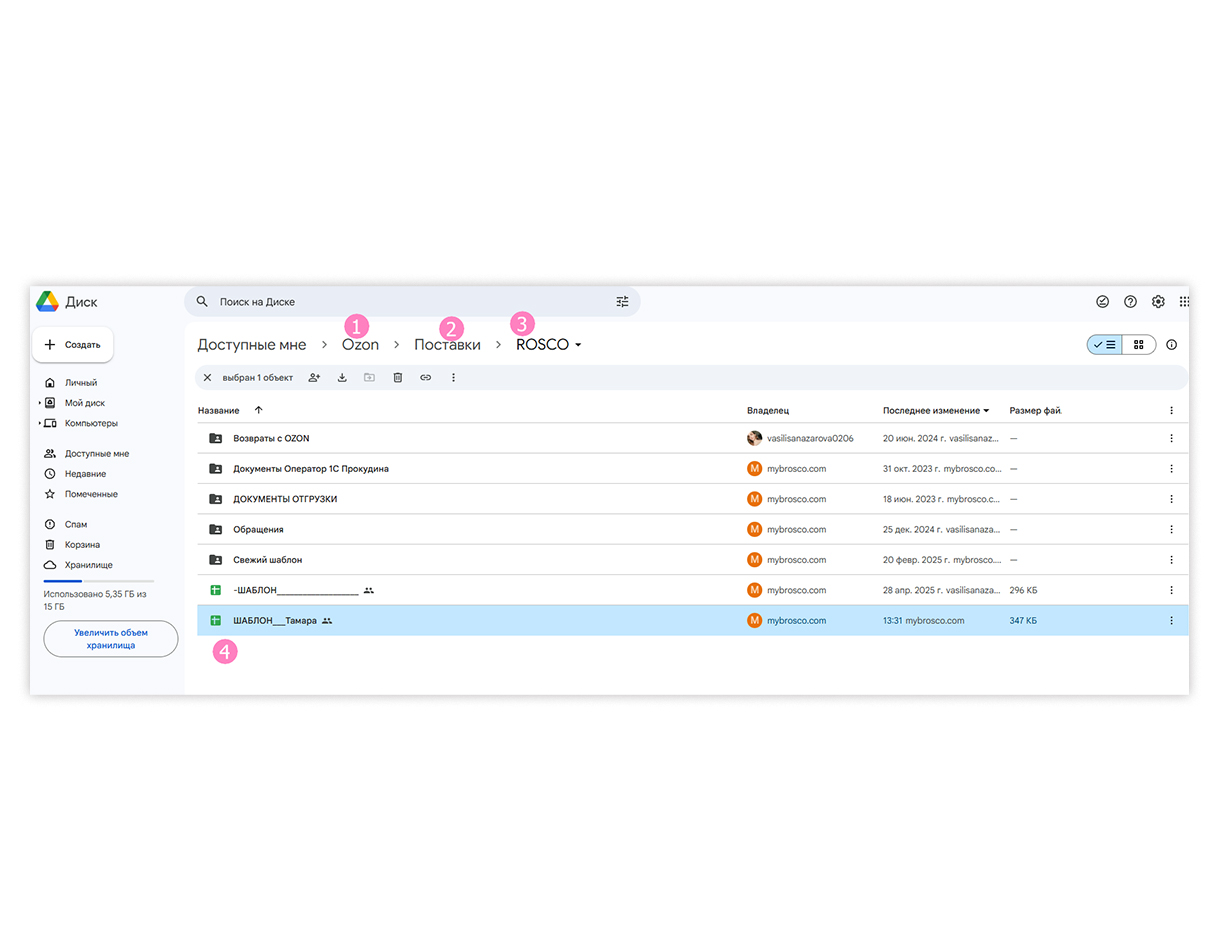Open Корзина in sidebar
Screen dimensions: 1219x945
pyautogui.click(x=82, y=545)
